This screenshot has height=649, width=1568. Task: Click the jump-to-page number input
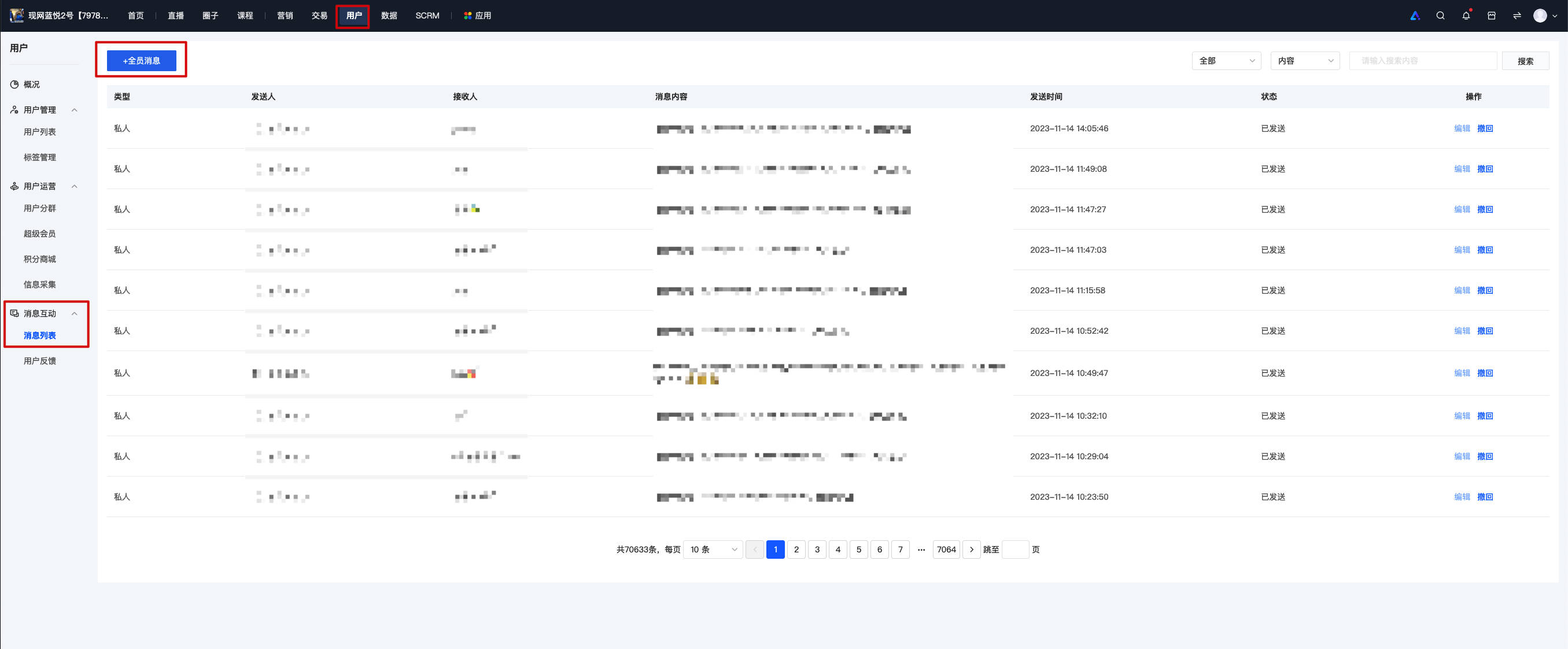(x=1015, y=550)
